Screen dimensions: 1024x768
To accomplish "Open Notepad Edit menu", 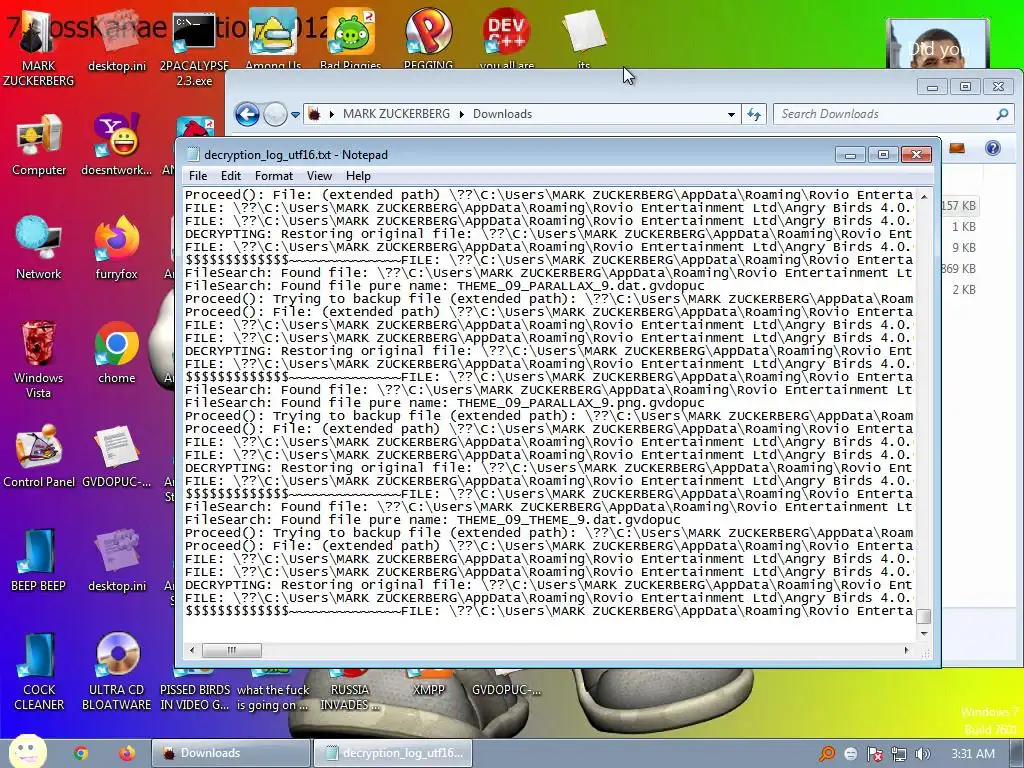I will tap(231, 176).
